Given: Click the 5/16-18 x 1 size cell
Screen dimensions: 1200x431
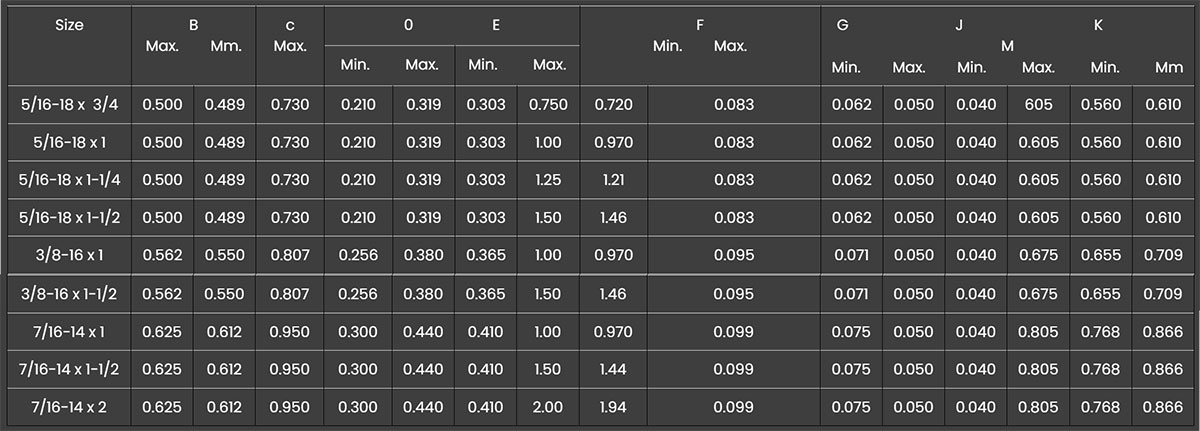Looking at the screenshot, I should point(69,142).
